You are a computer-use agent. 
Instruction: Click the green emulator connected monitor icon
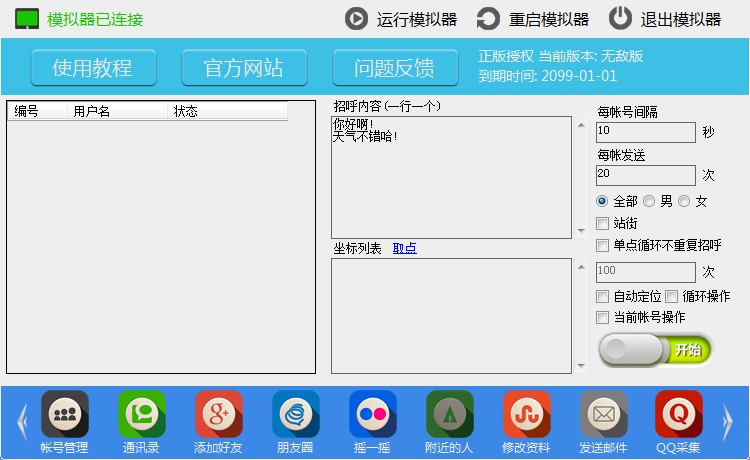tap(27, 19)
